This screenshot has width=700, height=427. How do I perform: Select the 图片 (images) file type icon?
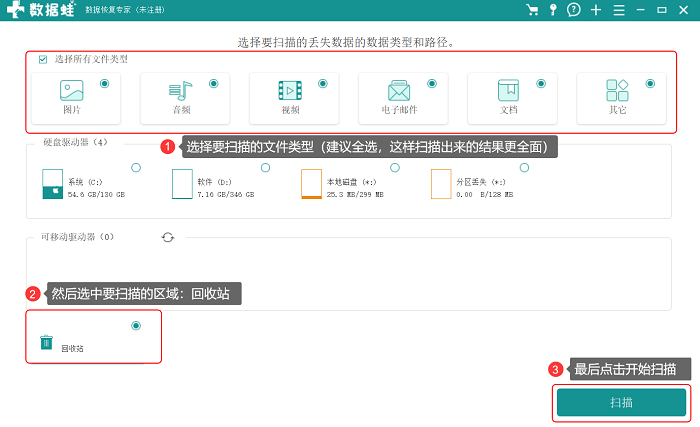tap(71, 90)
